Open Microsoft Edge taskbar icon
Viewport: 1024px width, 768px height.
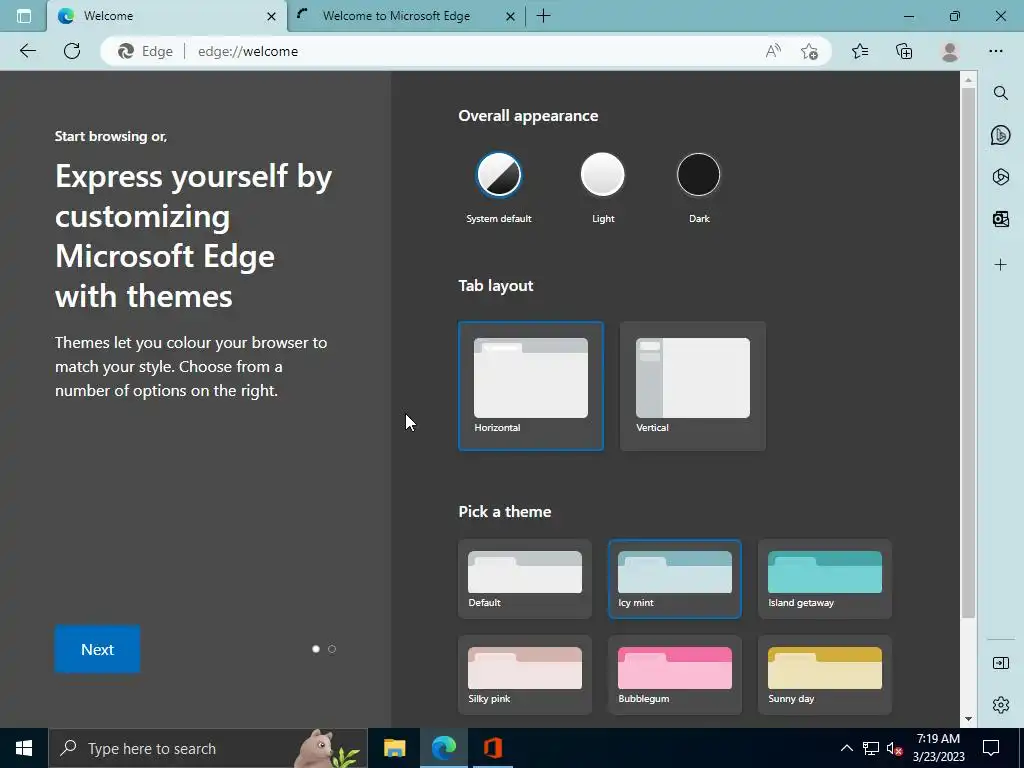[444, 748]
